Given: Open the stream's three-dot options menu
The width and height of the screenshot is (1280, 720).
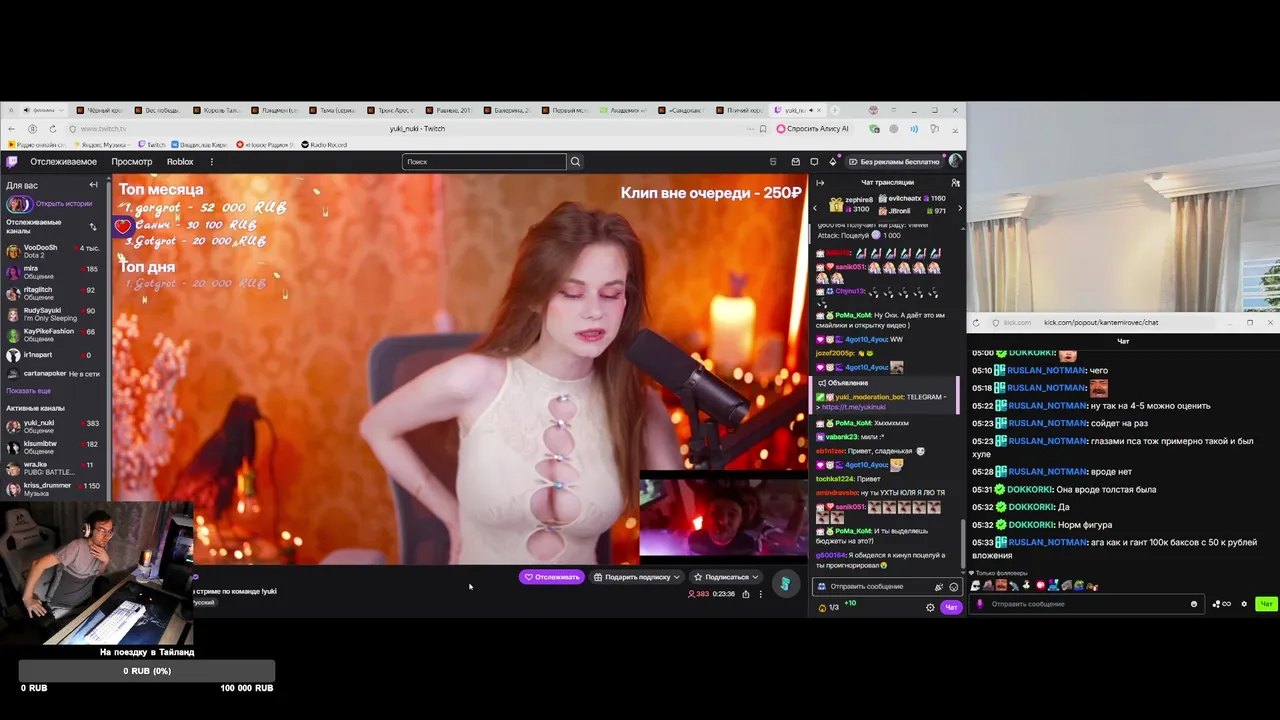Looking at the screenshot, I should (760, 594).
